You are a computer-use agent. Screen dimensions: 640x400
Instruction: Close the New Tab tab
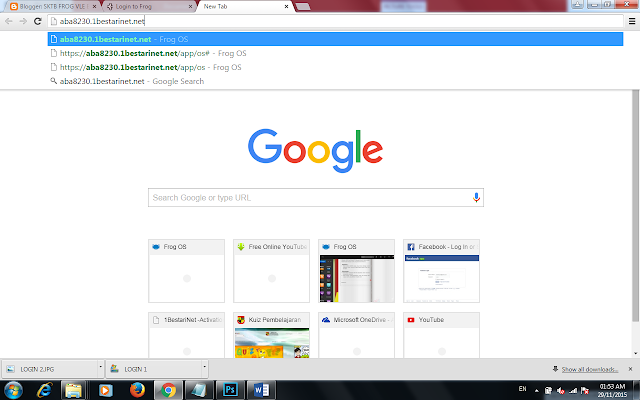pos(286,7)
